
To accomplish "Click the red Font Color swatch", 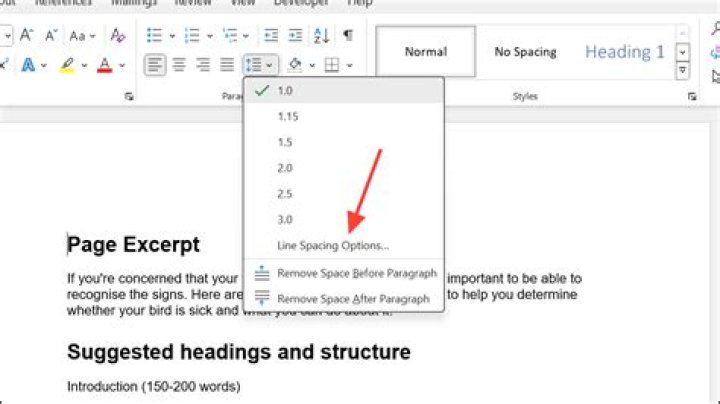I will 104,66.
